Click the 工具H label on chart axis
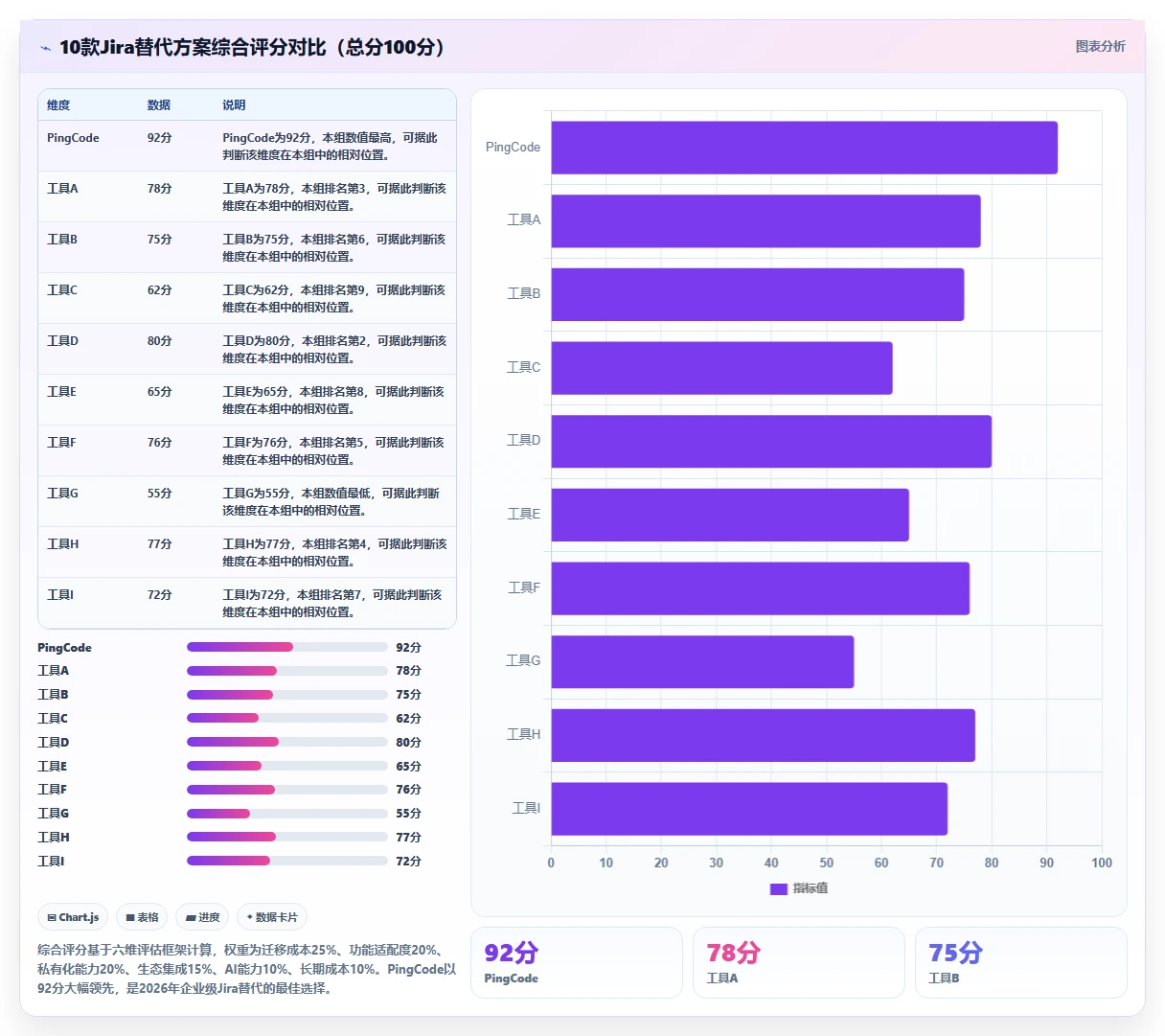Viewport: 1165px width, 1036px height. [x=523, y=735]
